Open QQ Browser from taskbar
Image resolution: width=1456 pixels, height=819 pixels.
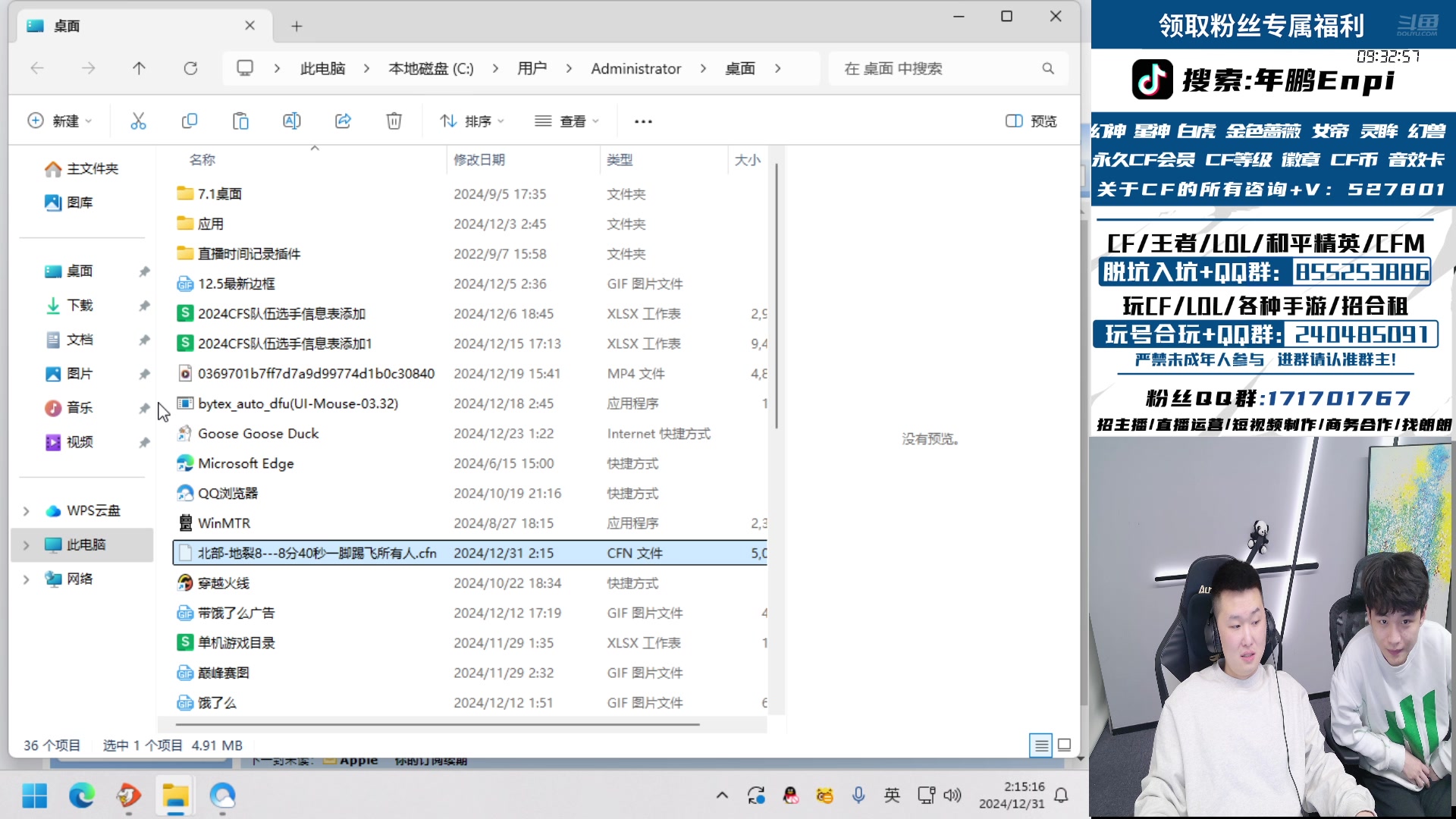pos(222,795)
